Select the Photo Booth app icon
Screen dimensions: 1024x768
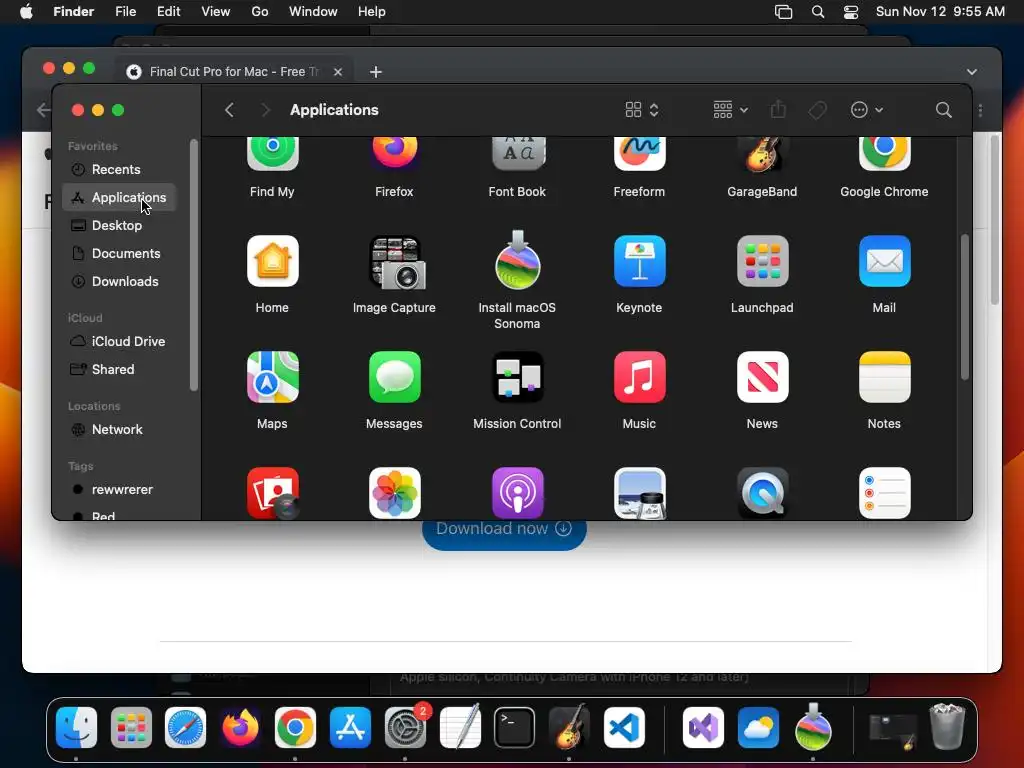pos(272,493)
